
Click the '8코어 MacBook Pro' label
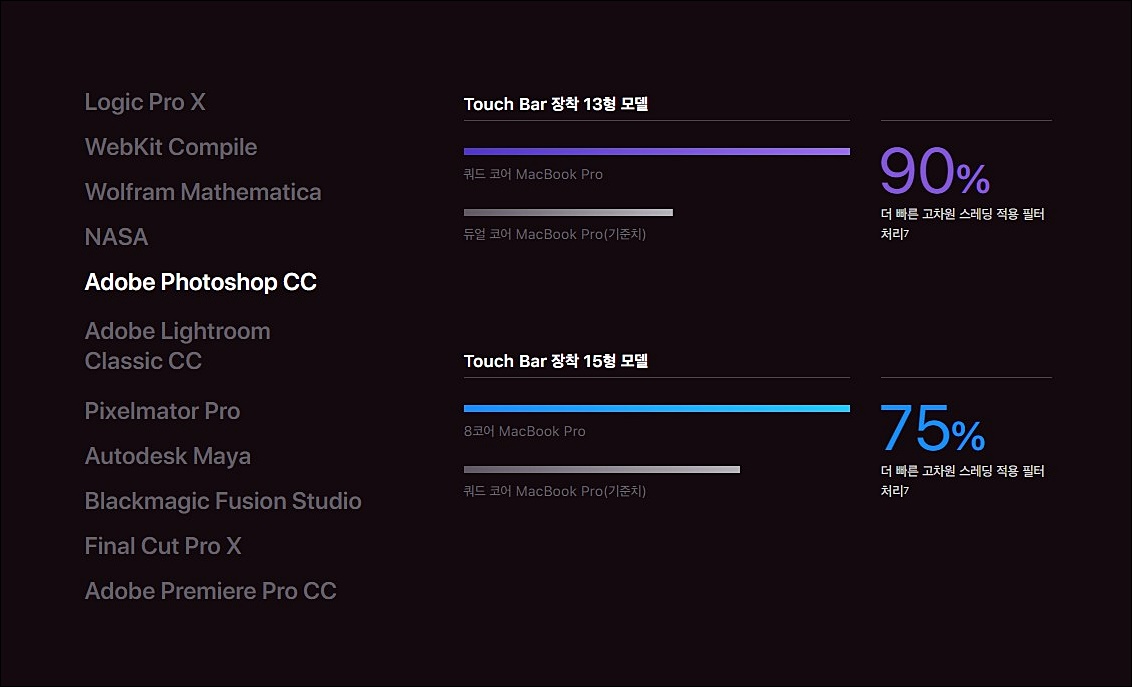524,431
